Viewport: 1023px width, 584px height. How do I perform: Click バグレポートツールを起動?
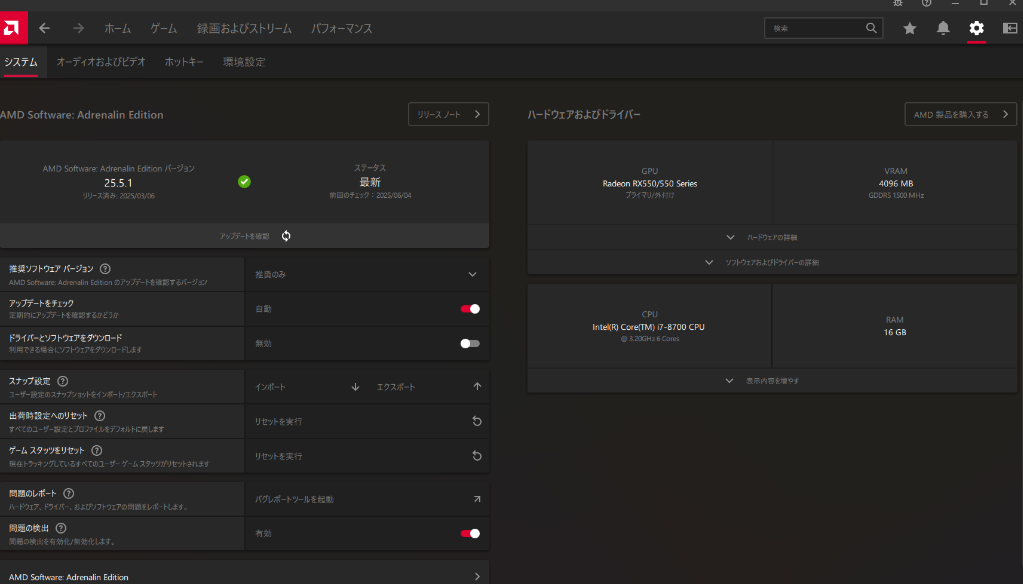click(367, 499)
